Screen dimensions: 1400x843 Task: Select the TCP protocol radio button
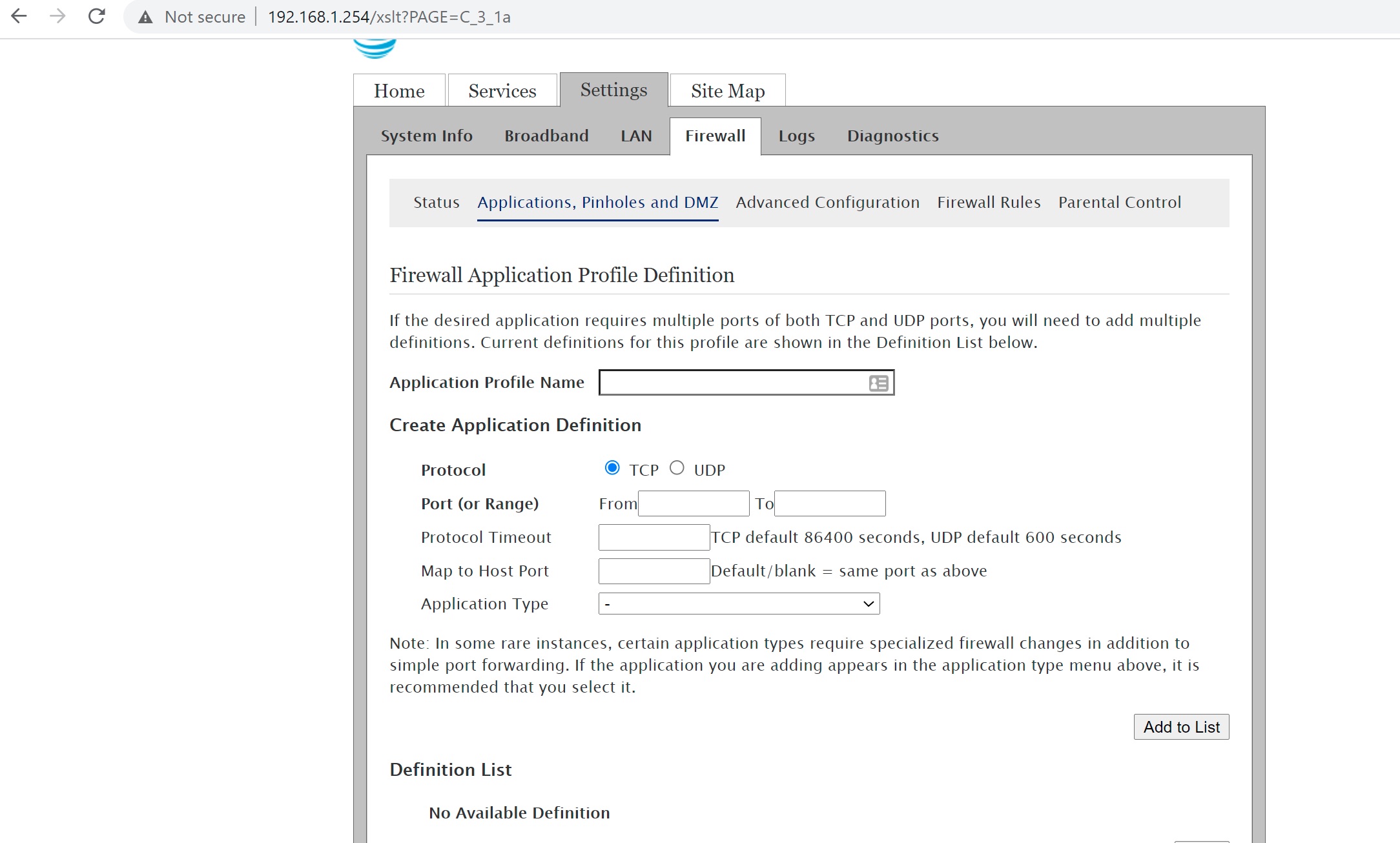(612, 468)
